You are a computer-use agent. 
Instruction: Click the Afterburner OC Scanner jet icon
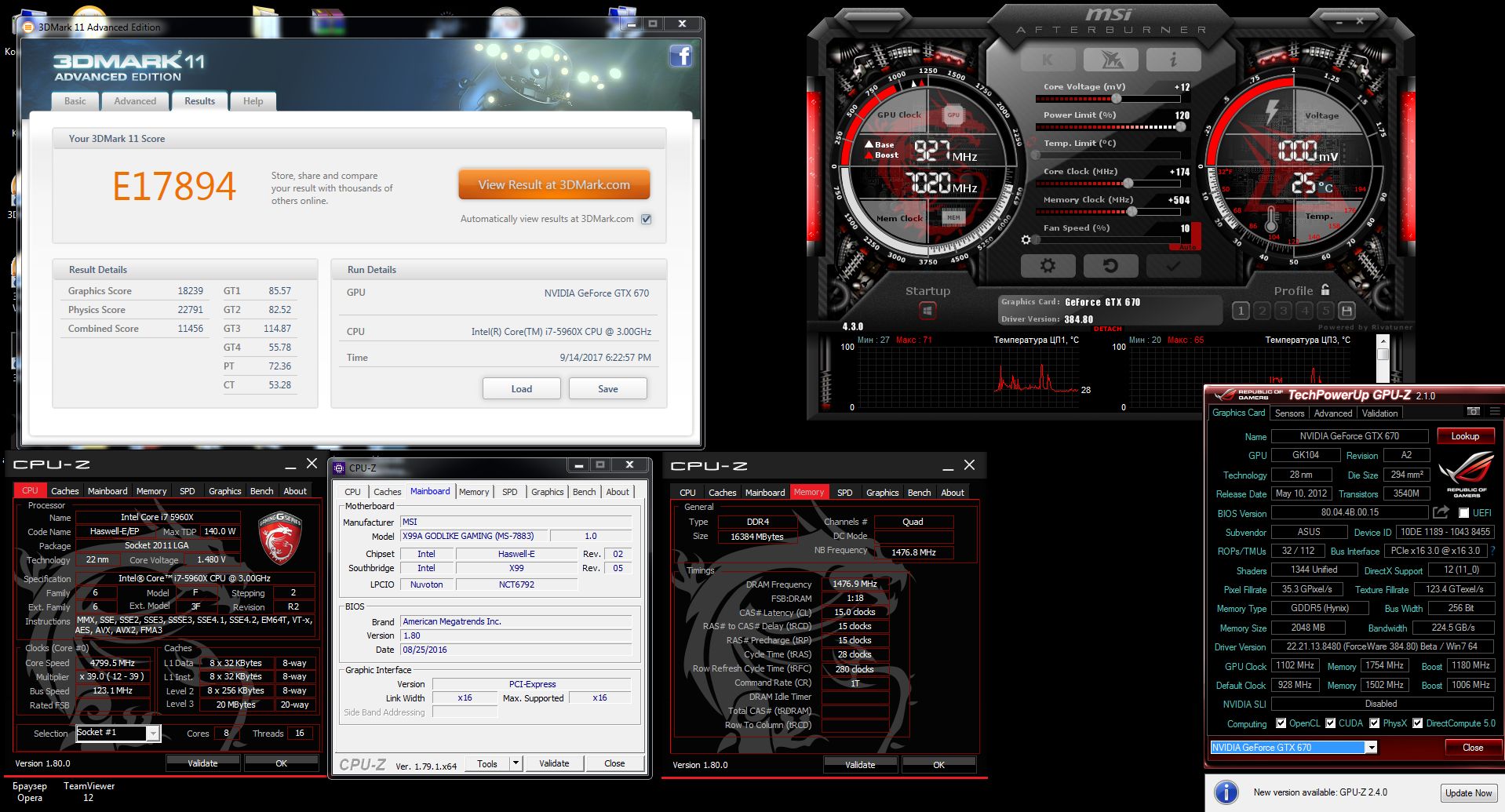coord(1110,60)
